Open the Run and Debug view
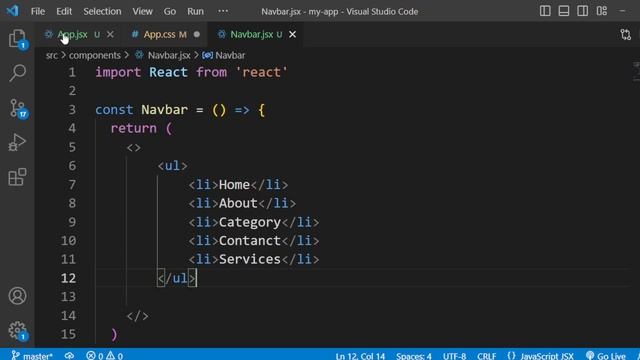Screen dimensions: 640x360 (17, 142)
